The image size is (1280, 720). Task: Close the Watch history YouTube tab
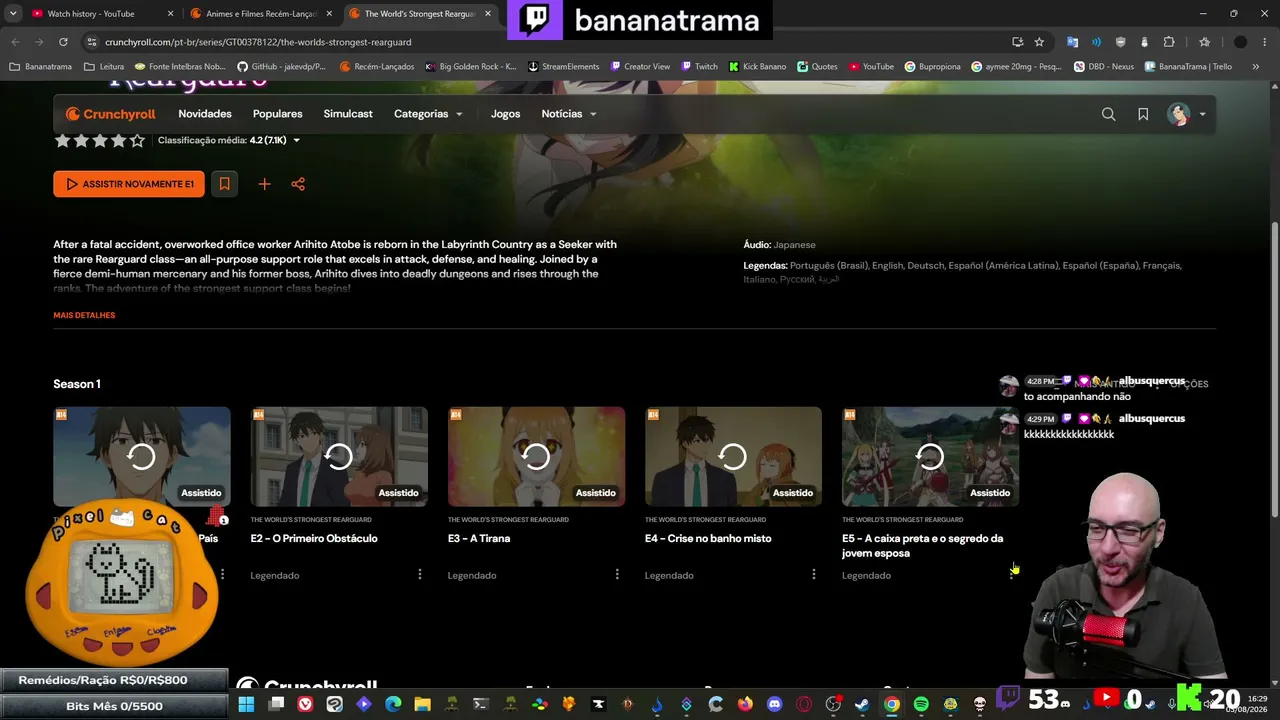pyautogui.click(x=170, y=14)
